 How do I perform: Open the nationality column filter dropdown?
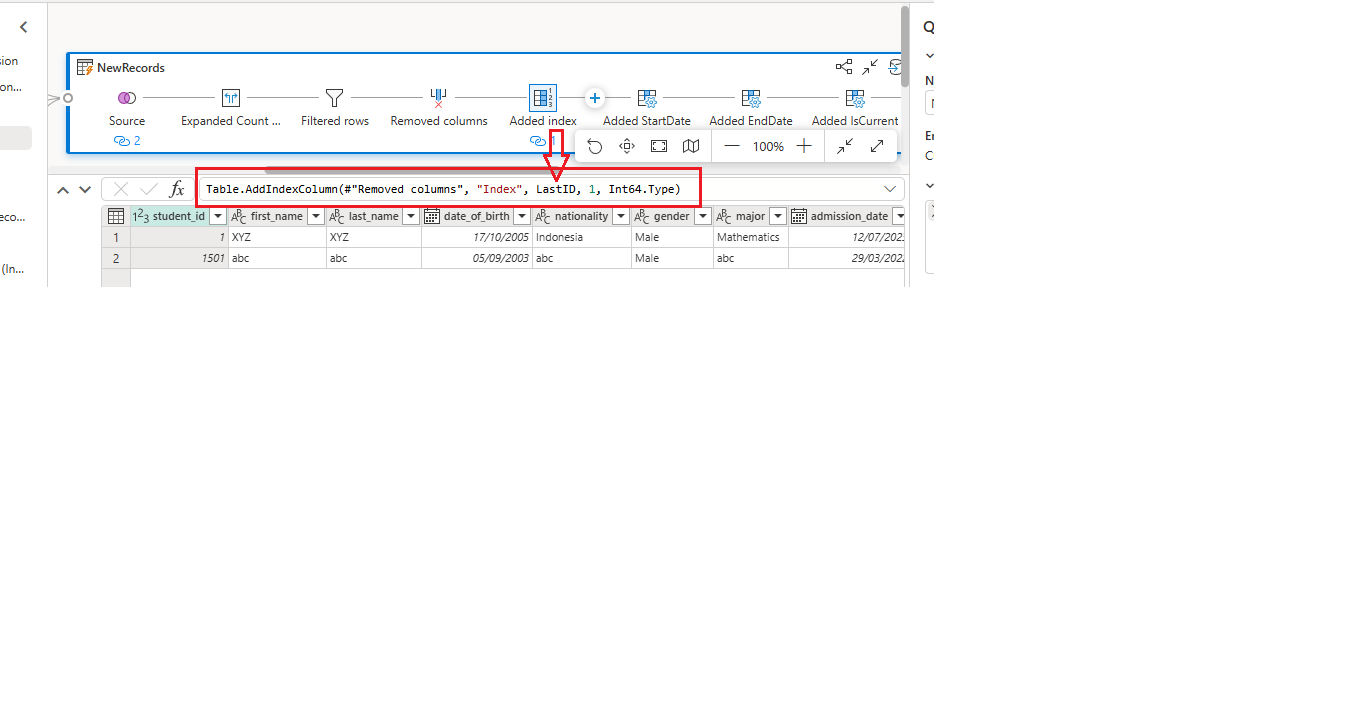coord(621,216)
